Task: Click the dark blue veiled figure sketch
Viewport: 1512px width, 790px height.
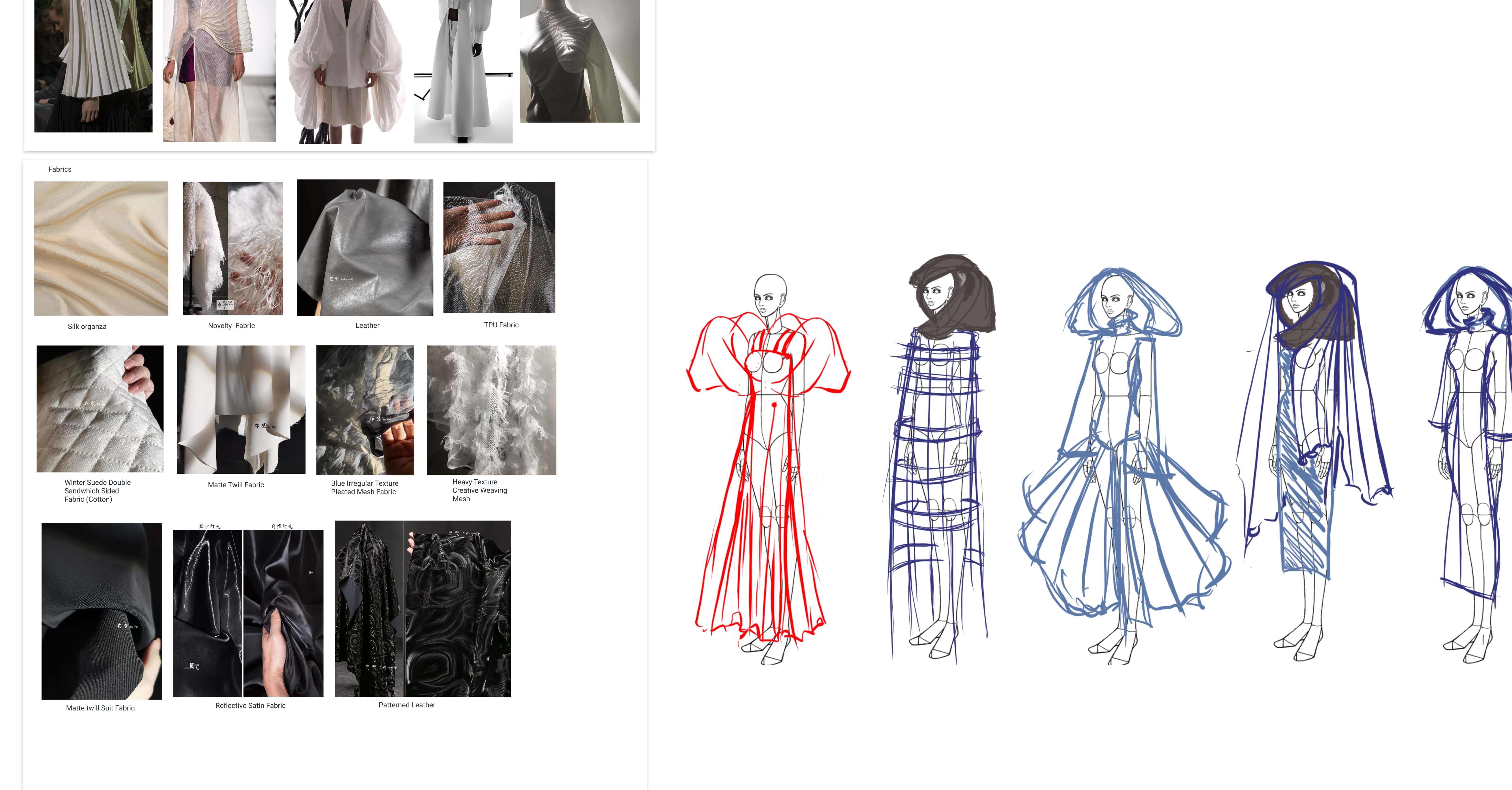Action: pyautogui.click(x=1315, y=461)
